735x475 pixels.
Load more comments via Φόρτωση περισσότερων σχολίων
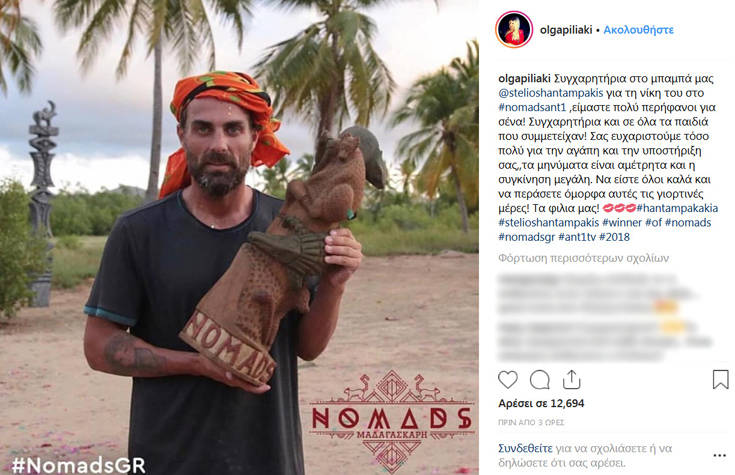pos(584,258)
